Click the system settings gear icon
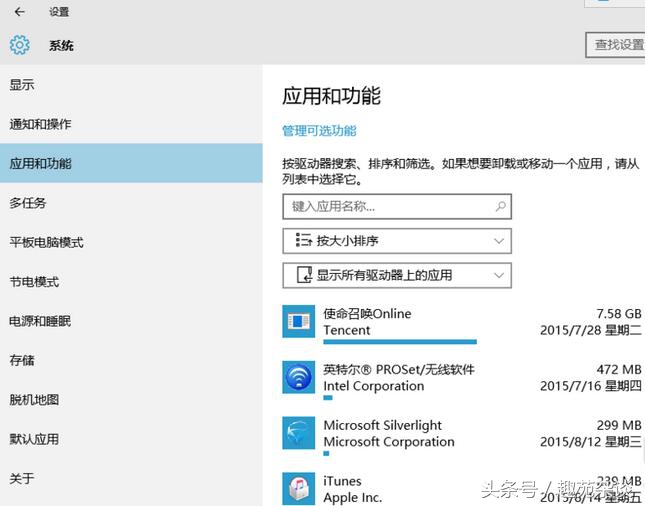This screenshot has width=645, height=506. (20, 45)
